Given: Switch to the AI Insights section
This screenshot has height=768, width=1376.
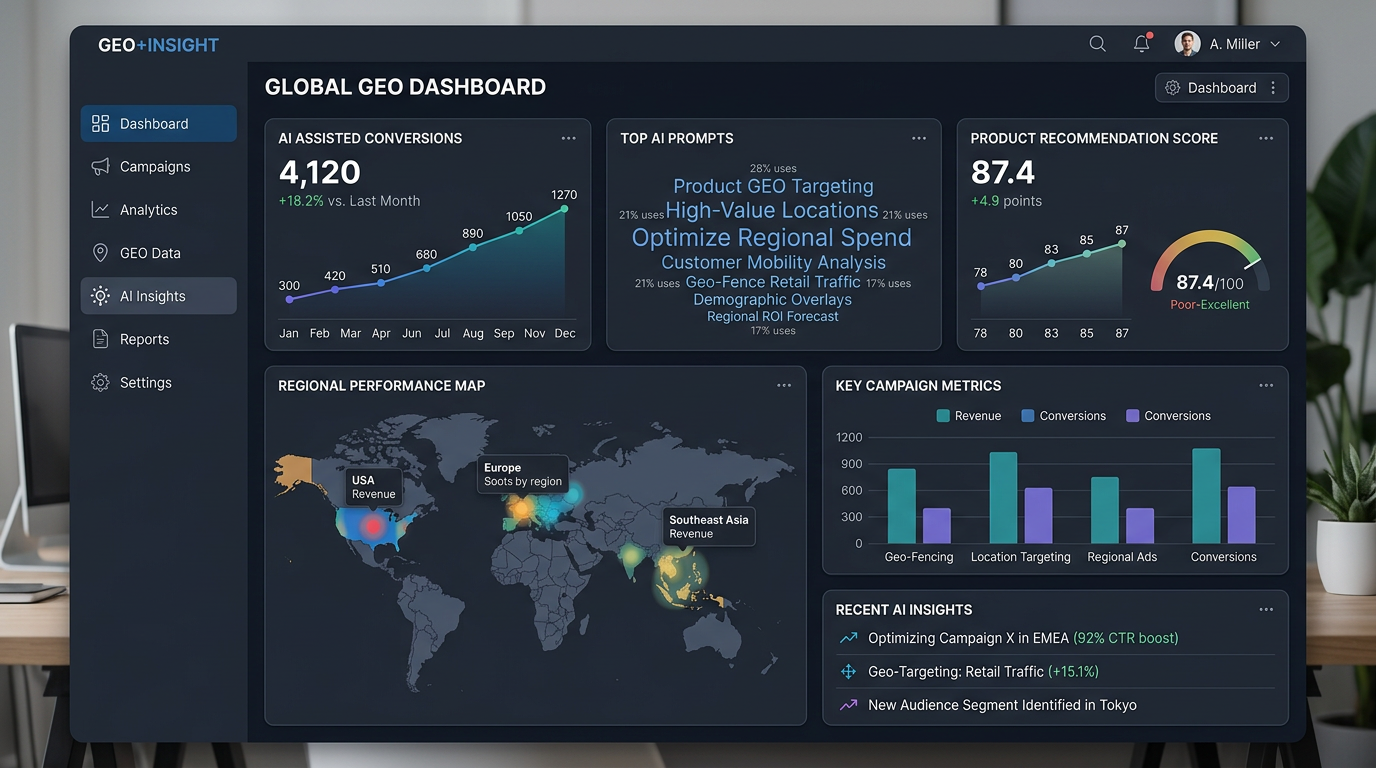Looking at the screenshot, I should click(x=159, y=296).
